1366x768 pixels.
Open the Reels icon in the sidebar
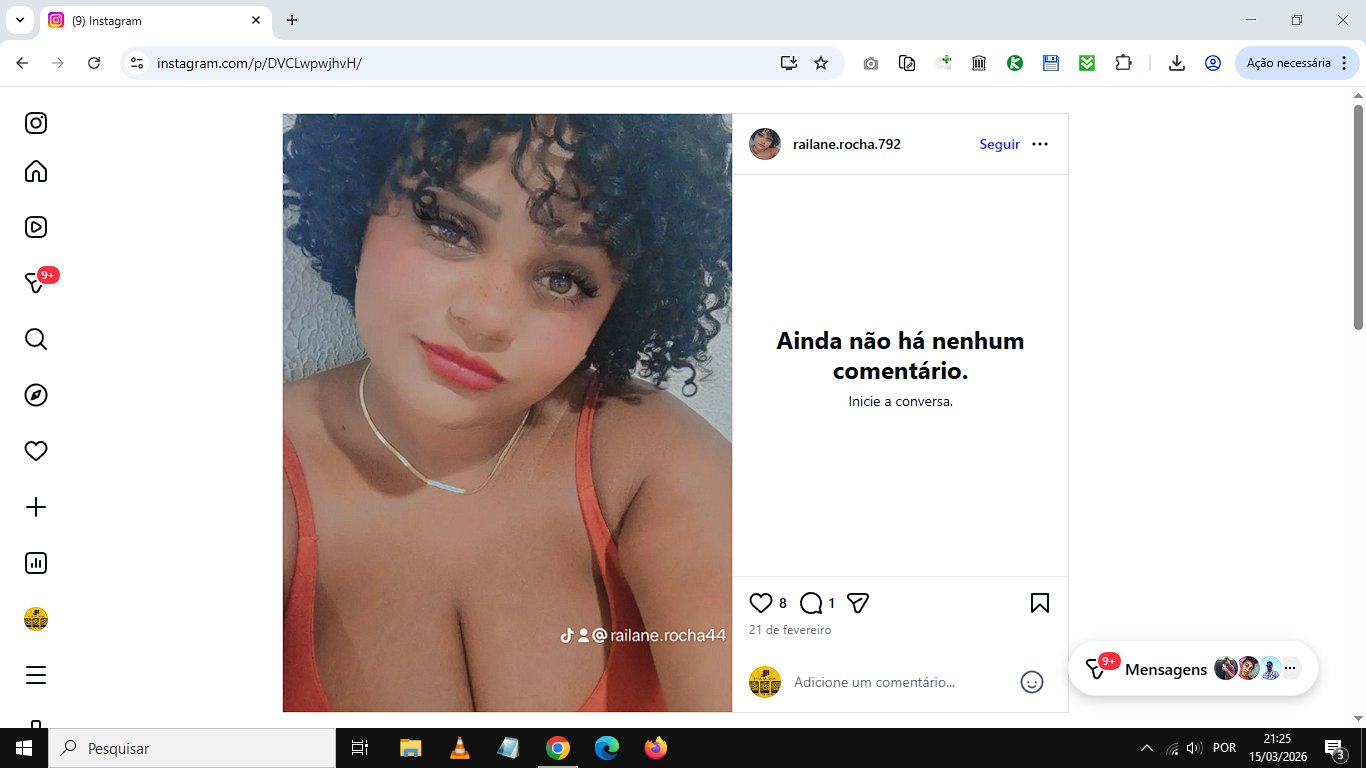click(36, 227)
